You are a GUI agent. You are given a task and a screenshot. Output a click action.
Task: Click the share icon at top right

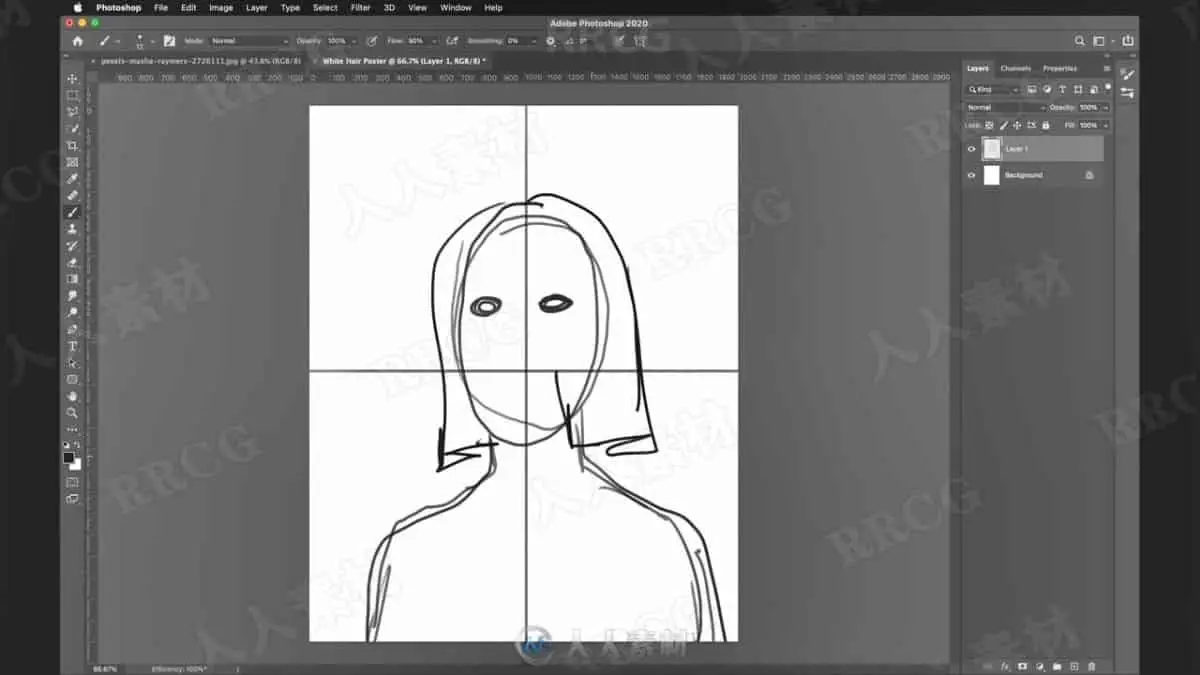coord(1128,41)
